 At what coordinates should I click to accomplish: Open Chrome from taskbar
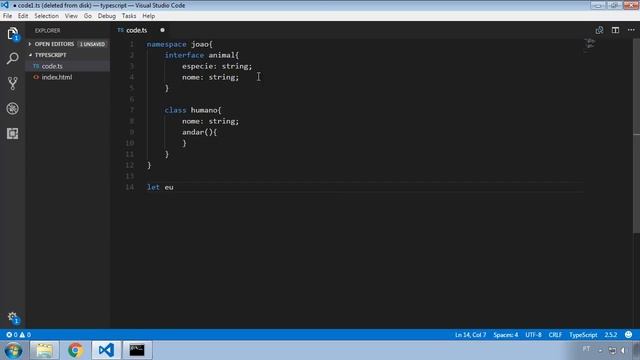point(75,350)
